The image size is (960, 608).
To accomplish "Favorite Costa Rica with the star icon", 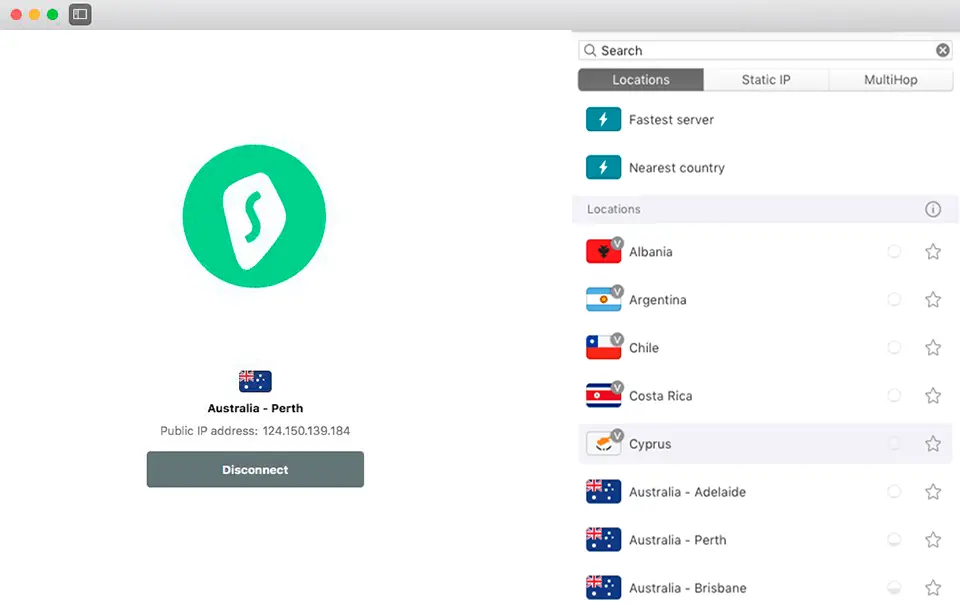I will [932, 396].
